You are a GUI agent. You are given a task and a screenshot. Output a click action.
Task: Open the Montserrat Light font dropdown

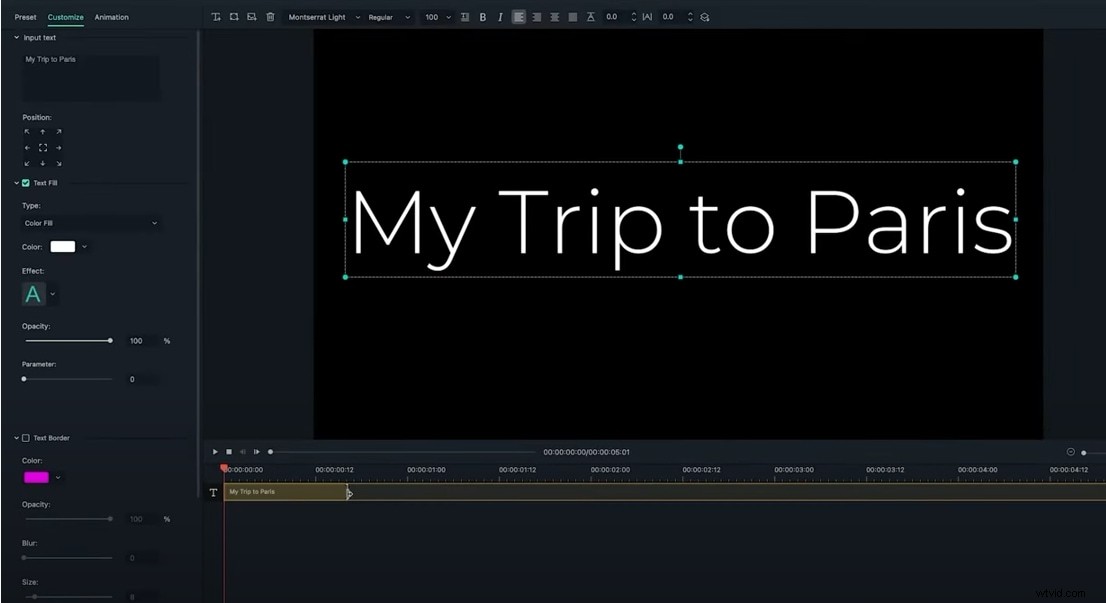[x=320, y=17]
